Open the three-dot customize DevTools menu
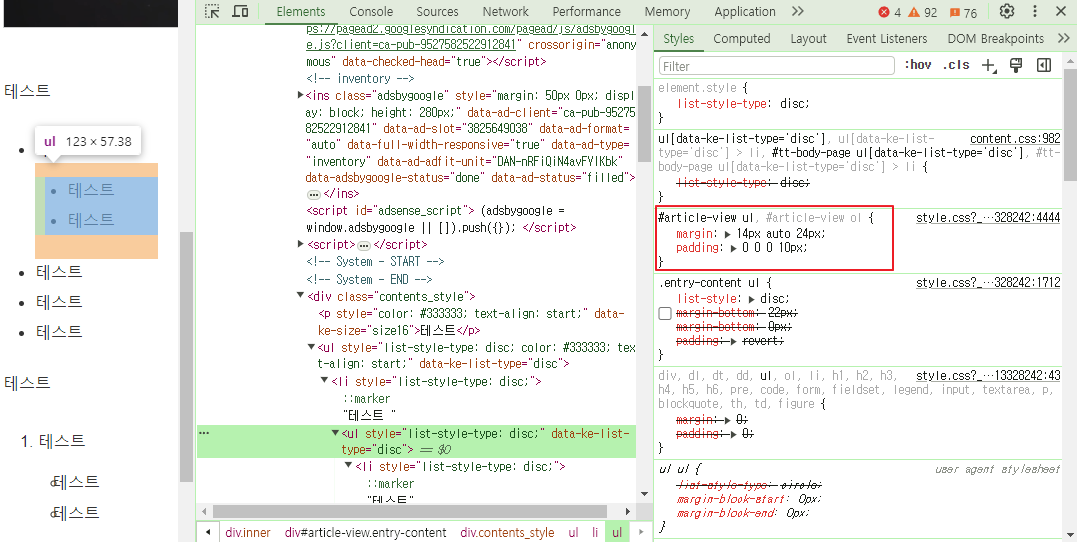The image size is (1077, 542). (1035, 11)
